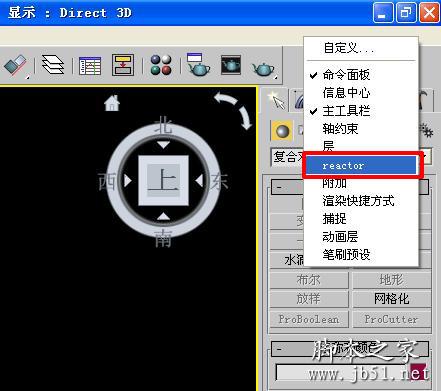Image resolution: width=441 pixels, height=391 pixels.
Task: Select the Geometry sphere category icon
Action: point(282,131)
